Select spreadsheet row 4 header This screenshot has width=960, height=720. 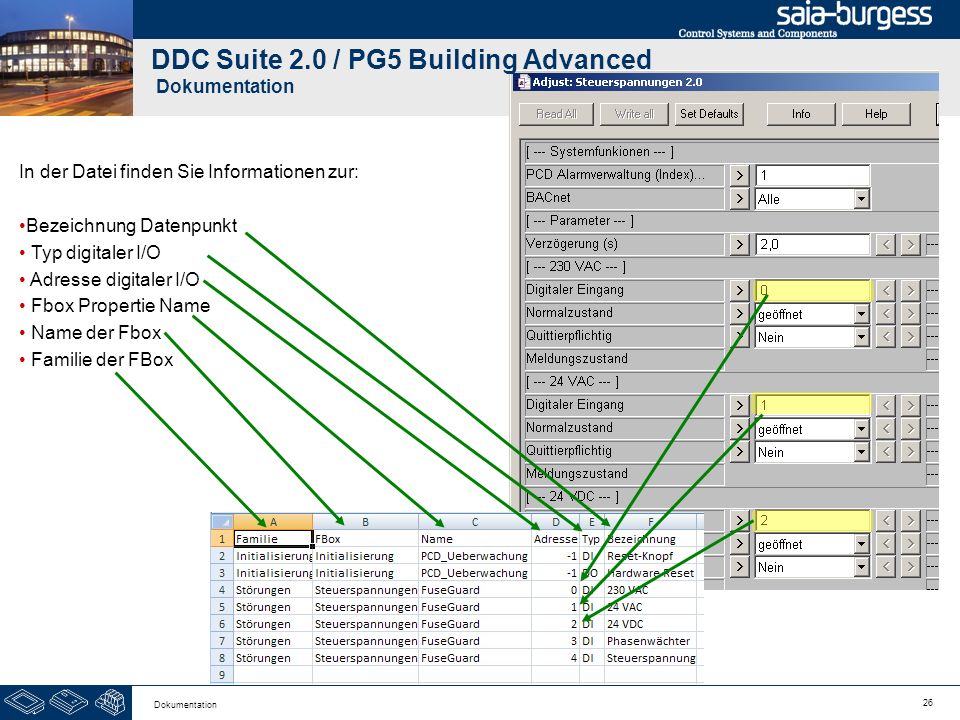point(222,590)
